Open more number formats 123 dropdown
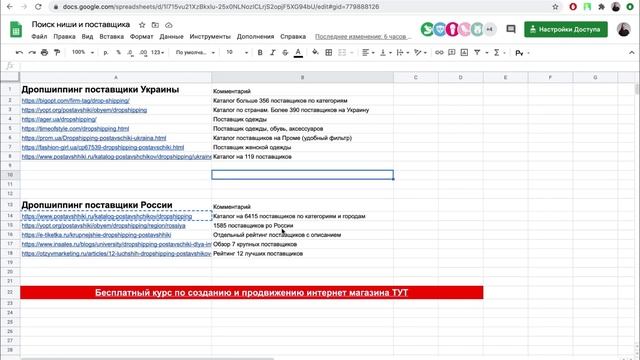 tap(157, 53)
